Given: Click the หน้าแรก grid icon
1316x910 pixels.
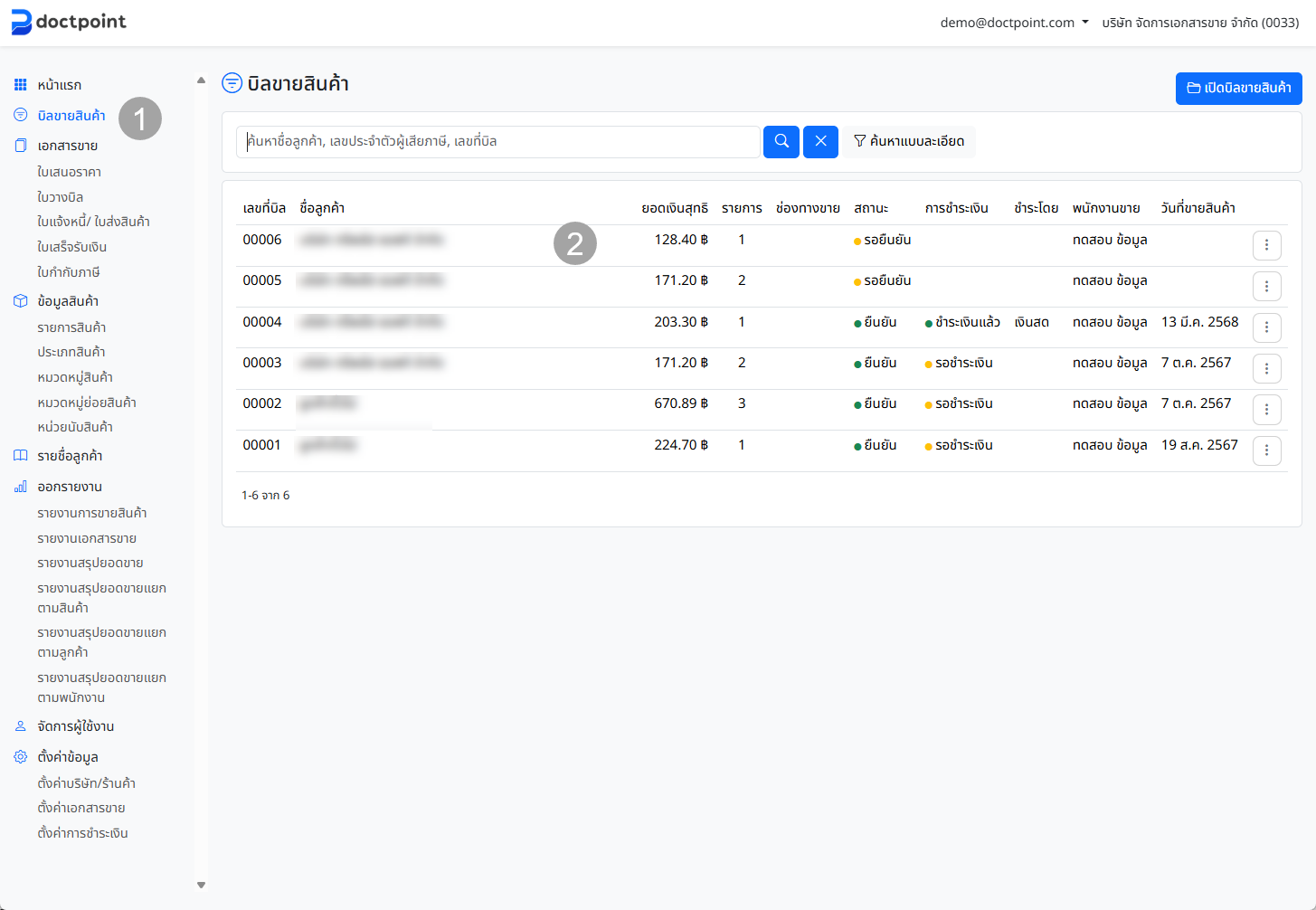Looking at the screenshot, I should 20,85.
